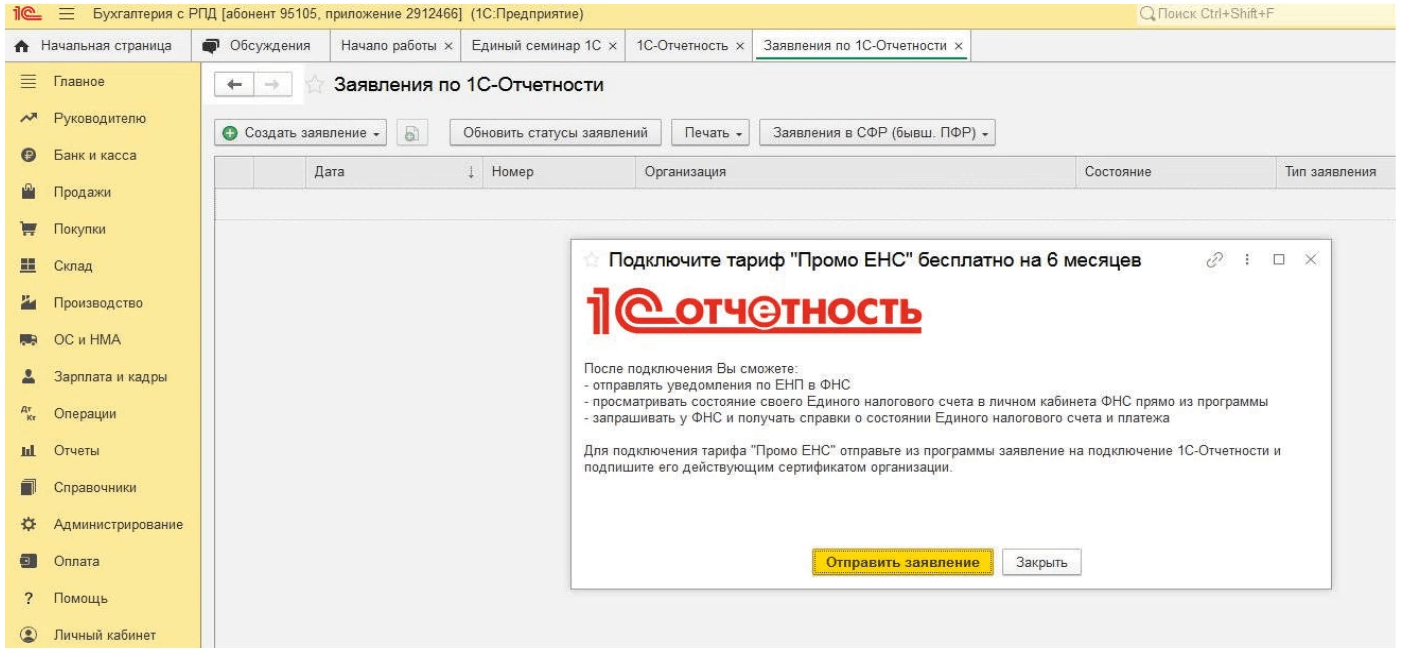The image size is (1402, 654).
Task: Sort by Состояние column header
Action: tap(1176, 172)
